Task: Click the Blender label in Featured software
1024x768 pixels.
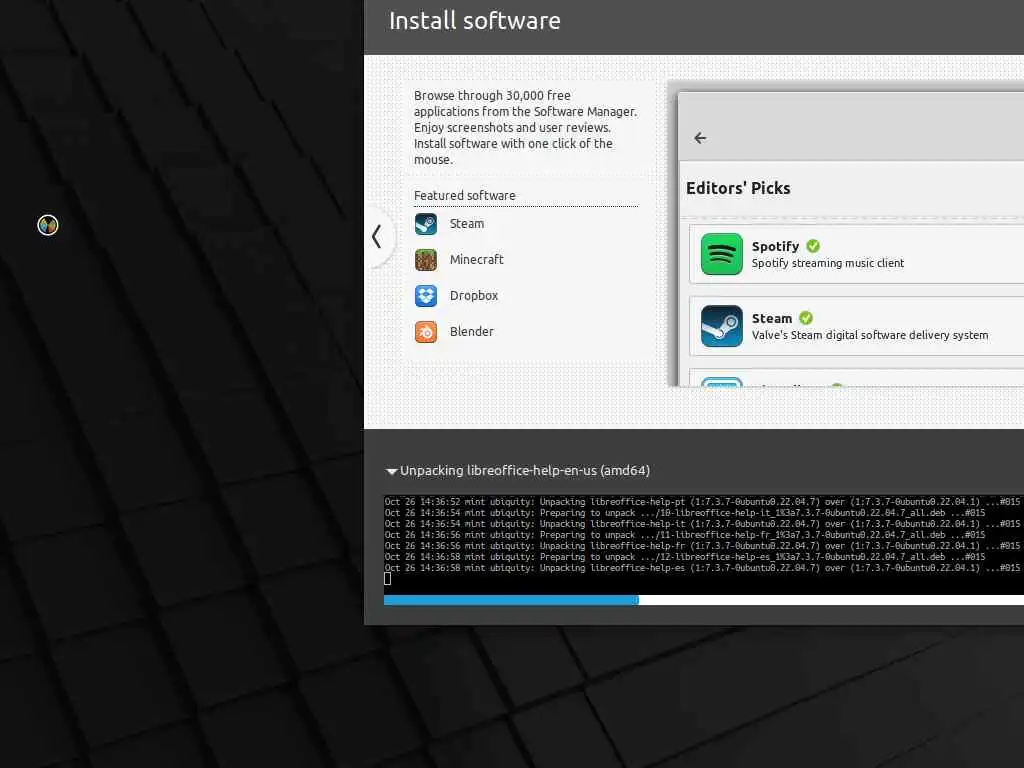Action: click(472, 331)
